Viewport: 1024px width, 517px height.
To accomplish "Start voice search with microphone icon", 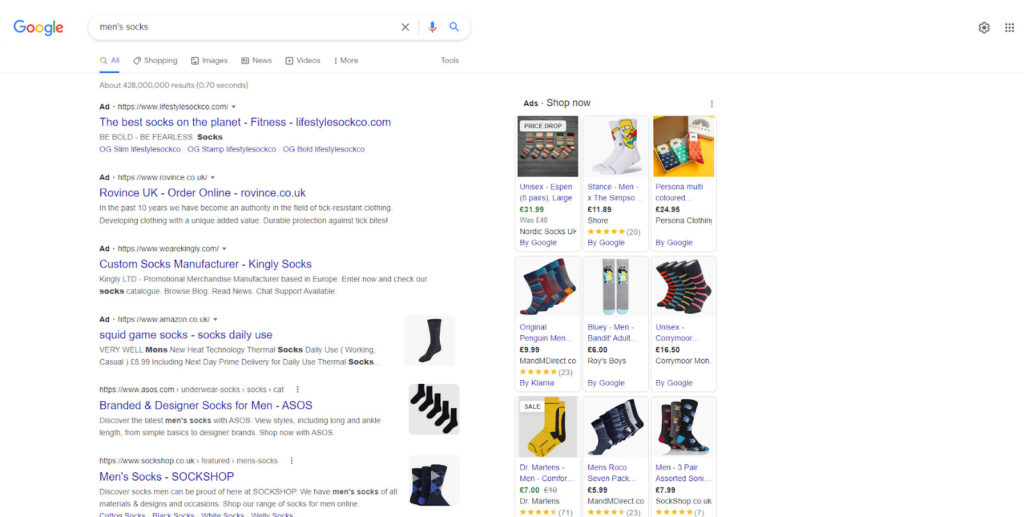I will coord(432,27).
